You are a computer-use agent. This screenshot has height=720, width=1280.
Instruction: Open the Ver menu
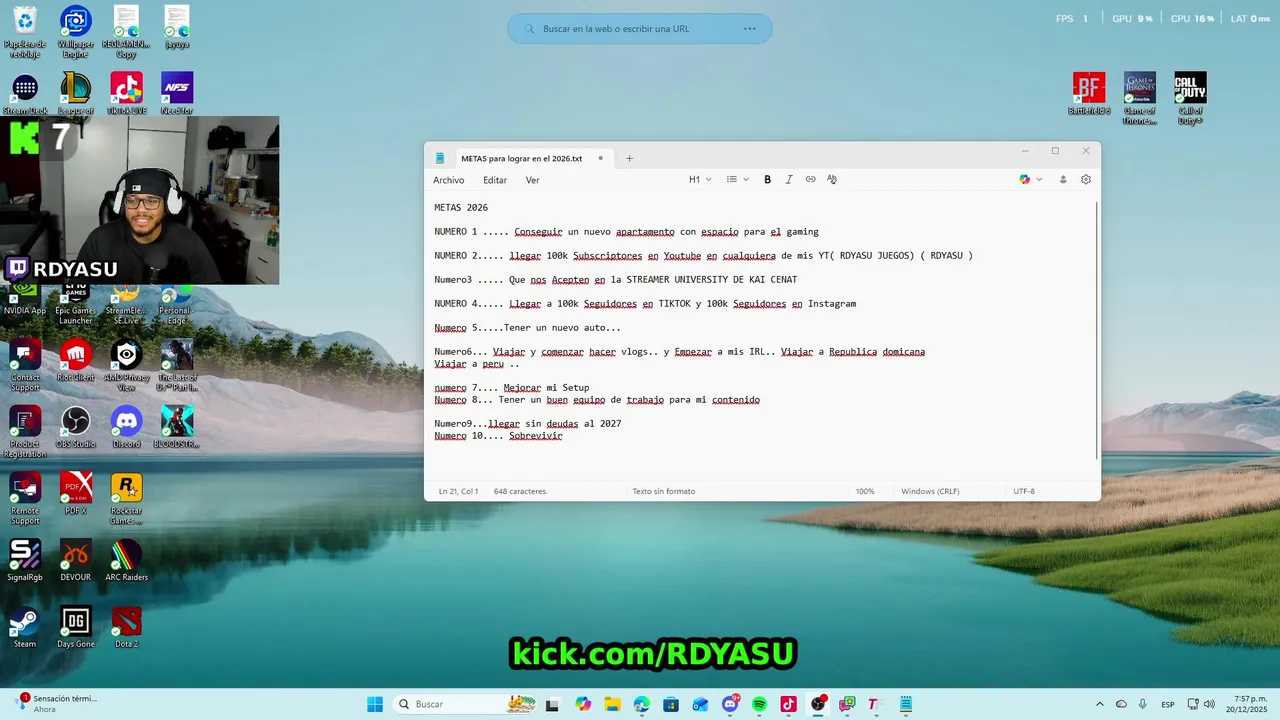pos(532,180)
